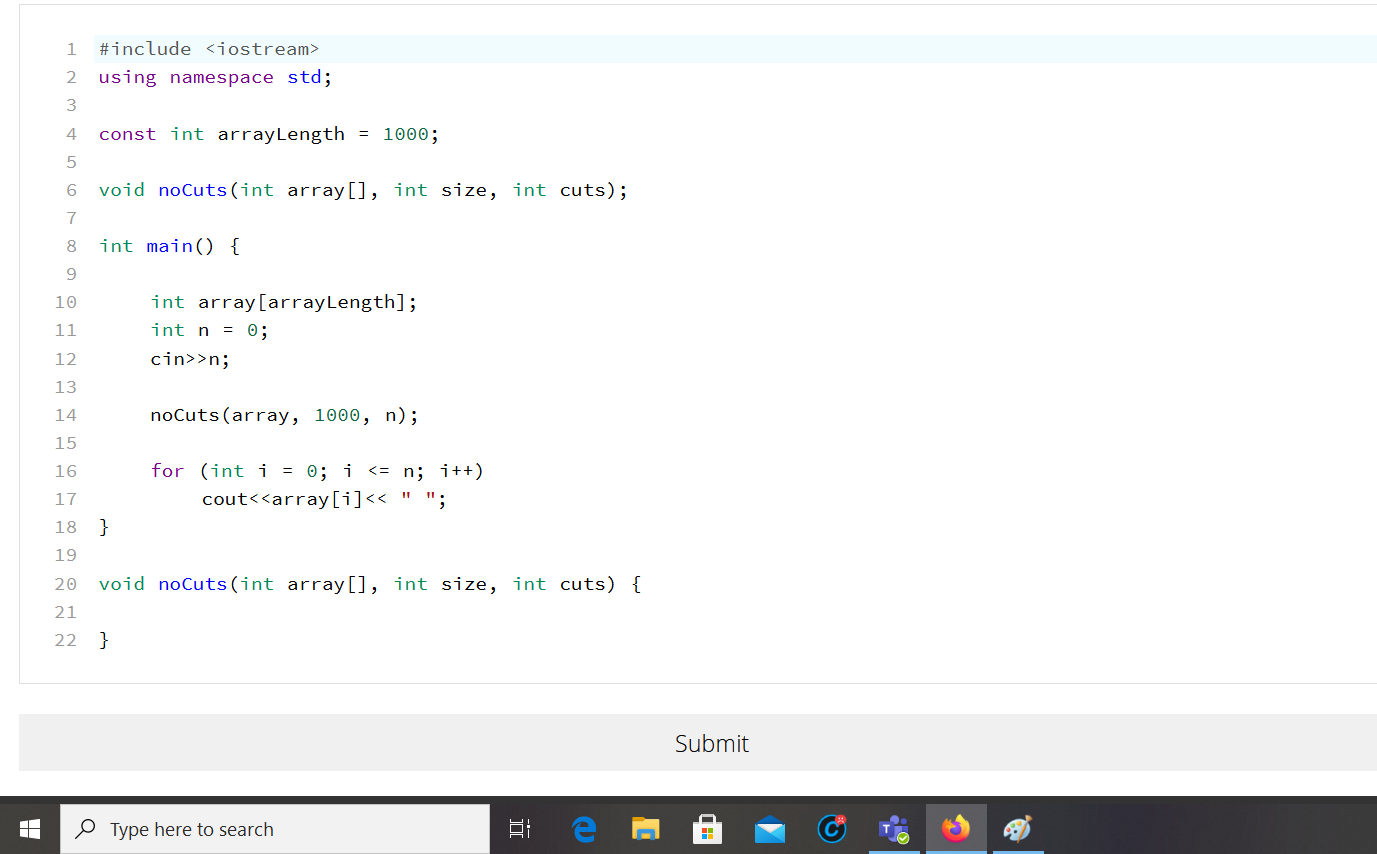Place cursor on the cin>>n statement
Viewport: 1377px width, 854px height.
coord(188,358)
